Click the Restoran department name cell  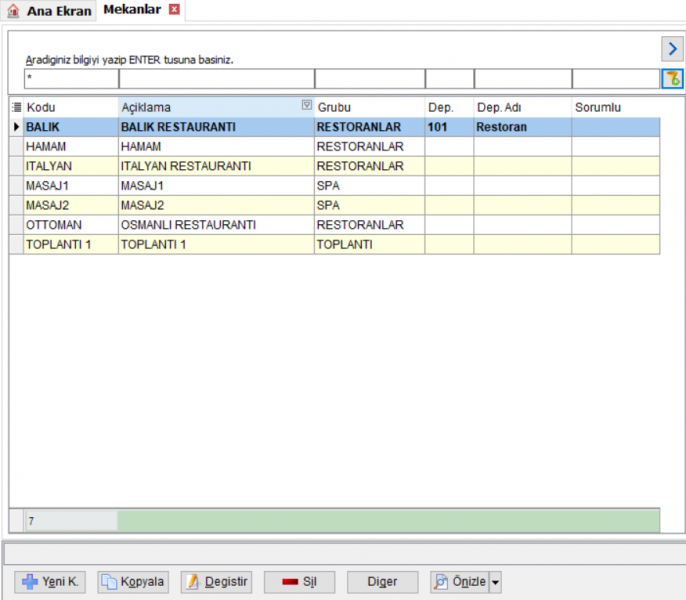pyautogui.click(x=523, y=127)
